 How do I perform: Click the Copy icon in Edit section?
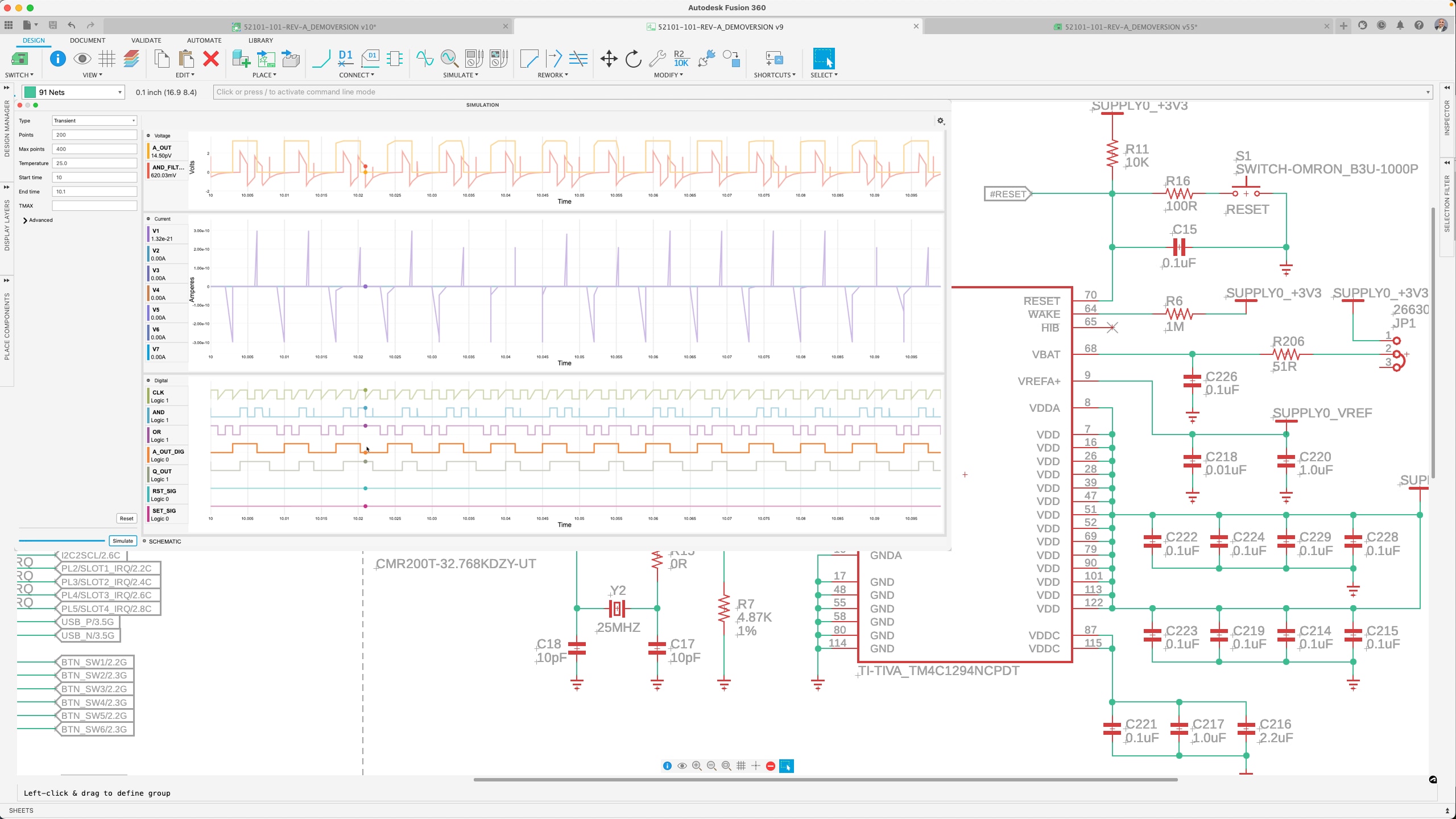162,59
